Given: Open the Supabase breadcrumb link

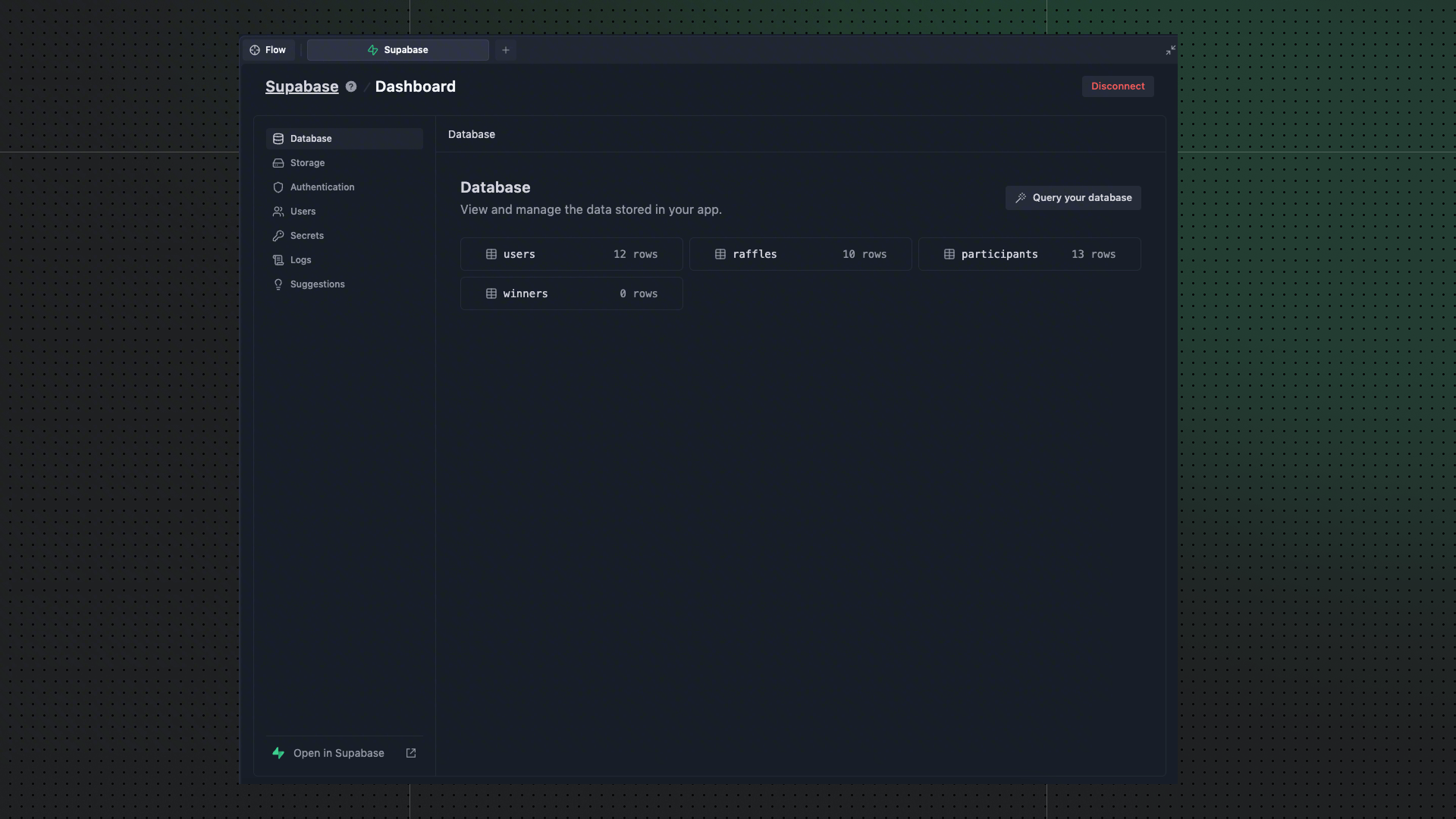Looking at the screenshot, I should tap(301, 86).
